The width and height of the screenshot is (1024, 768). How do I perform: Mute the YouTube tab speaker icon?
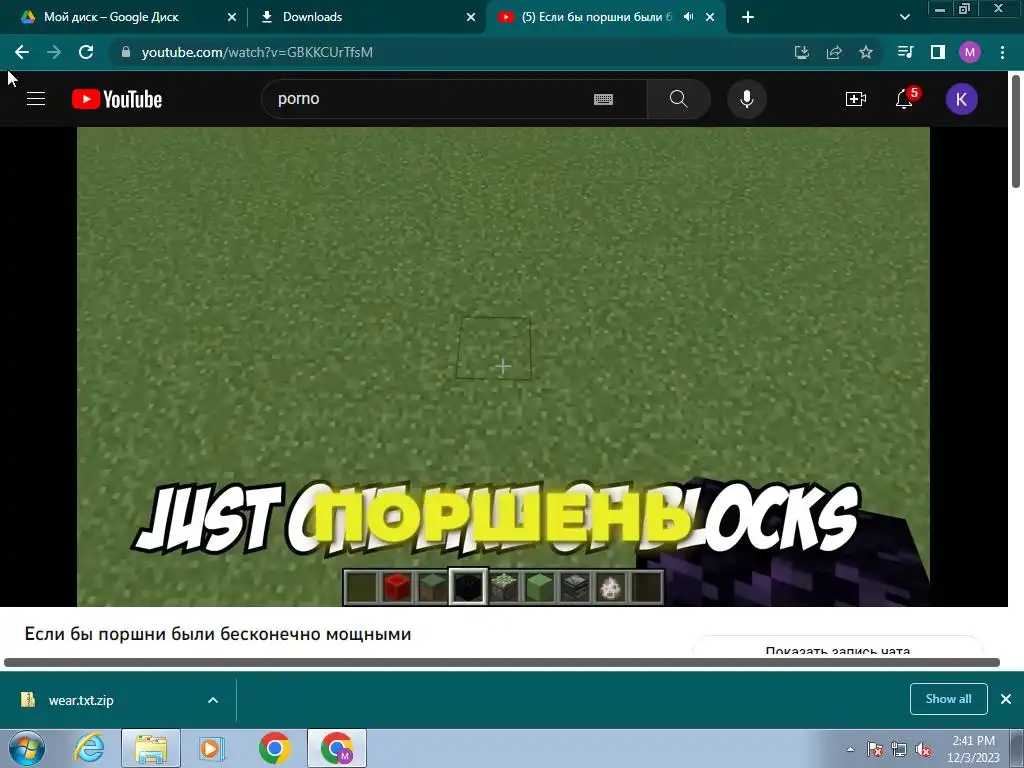[688, 17]
